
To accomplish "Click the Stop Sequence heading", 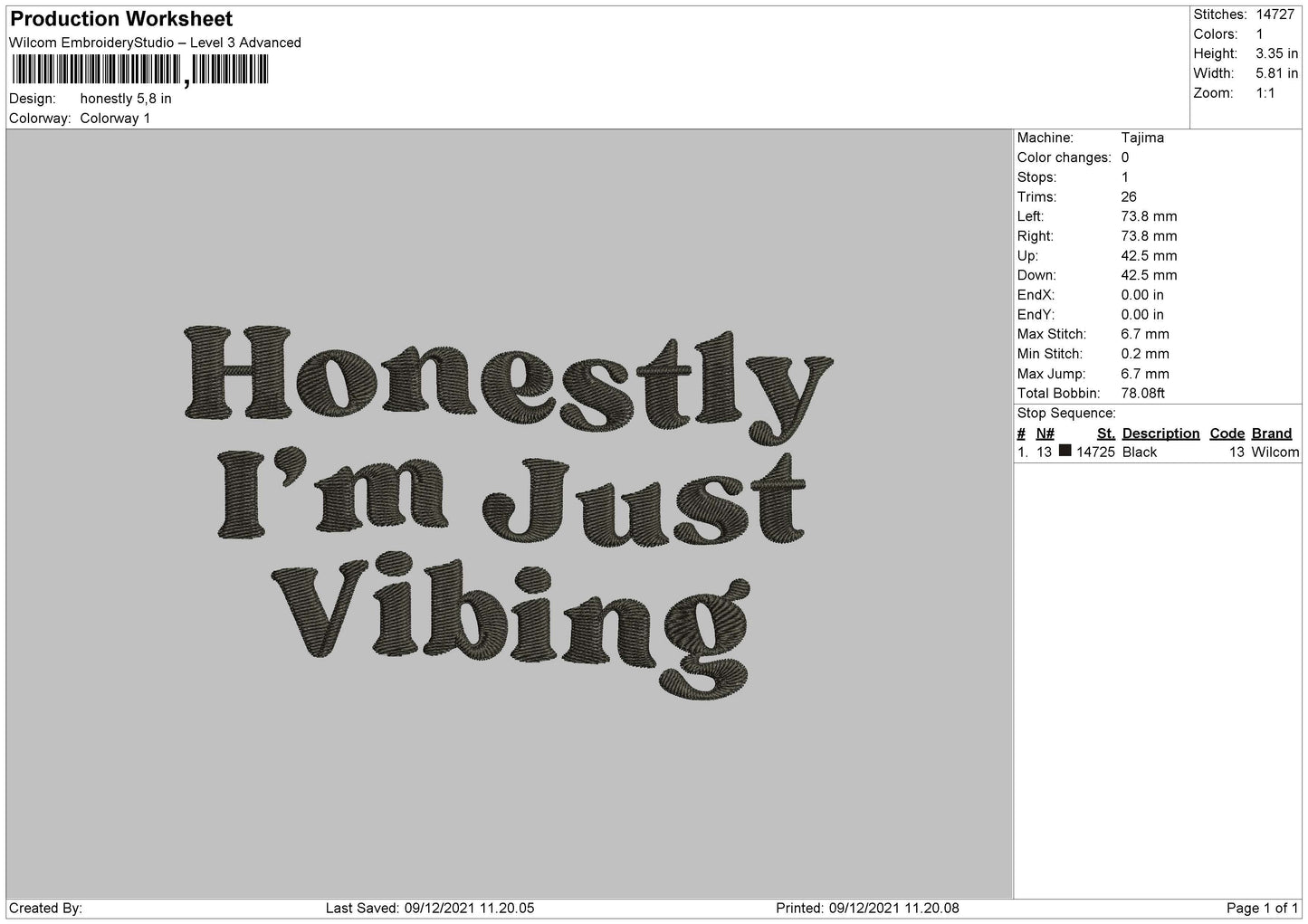I will tap(1066, 414).
